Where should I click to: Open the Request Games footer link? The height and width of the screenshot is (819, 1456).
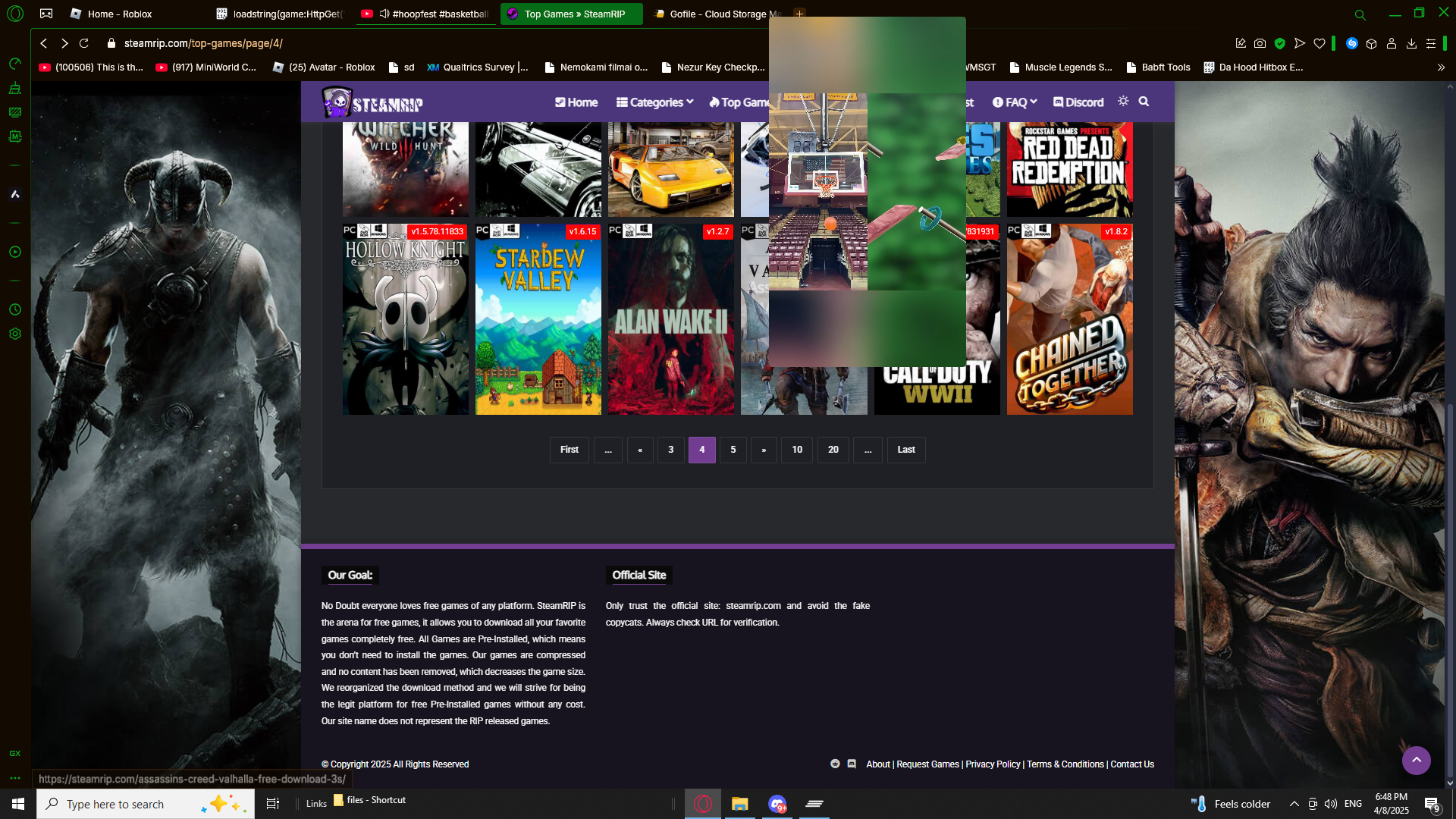(x=927, y=764)
